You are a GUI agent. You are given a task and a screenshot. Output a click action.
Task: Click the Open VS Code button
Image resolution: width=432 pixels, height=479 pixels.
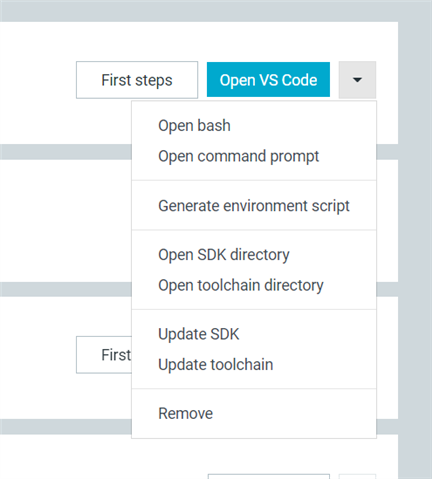click(x=268, y=80)
